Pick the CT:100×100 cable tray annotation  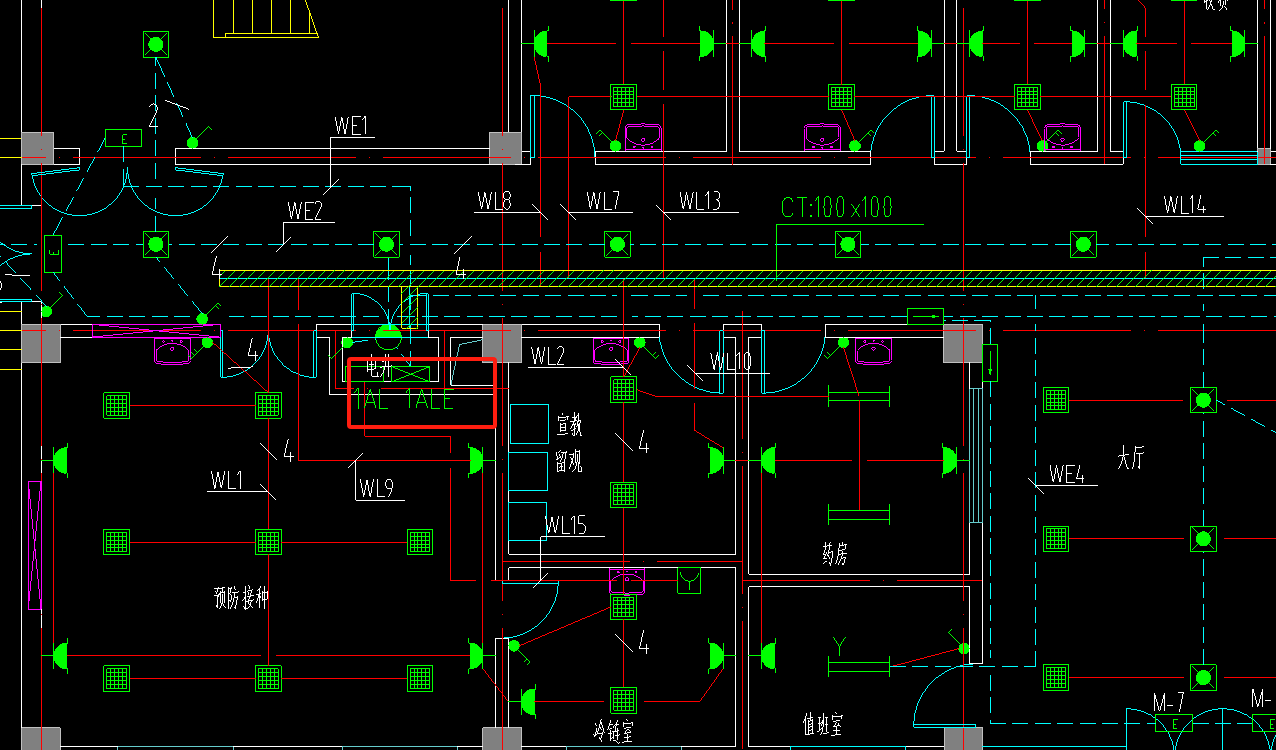[836, 208]
